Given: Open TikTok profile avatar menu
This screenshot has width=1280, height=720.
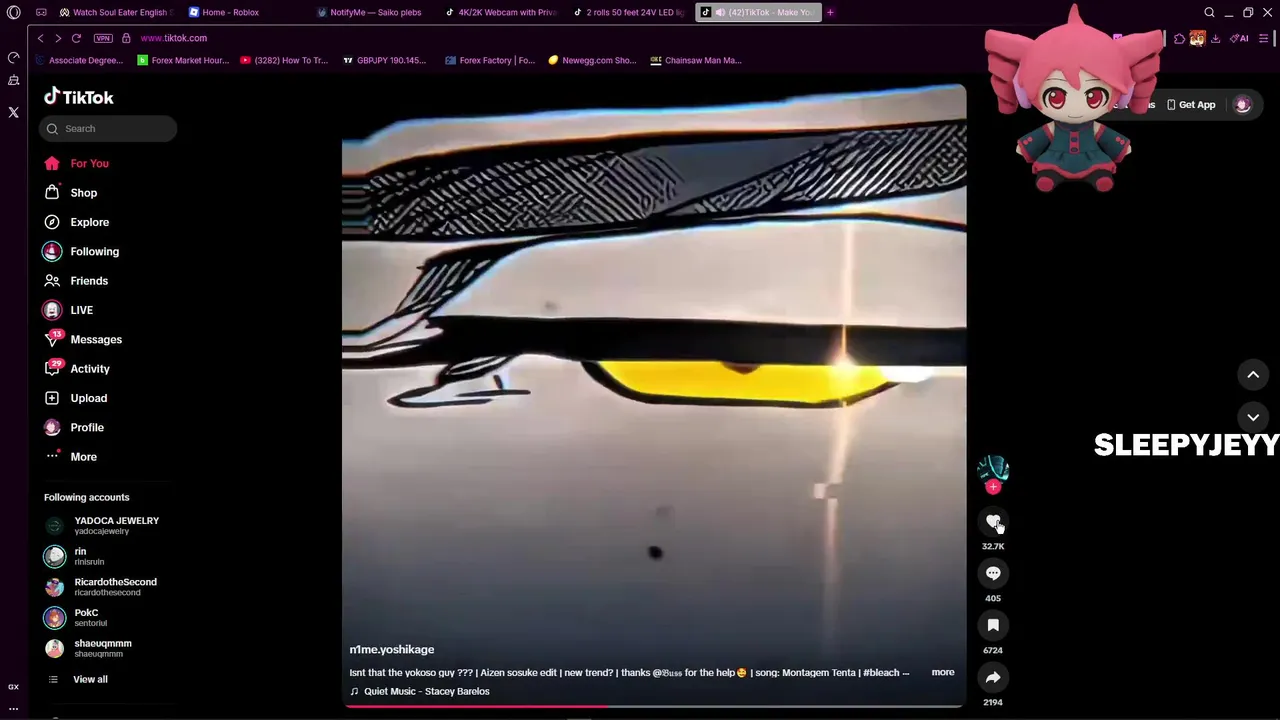Looking at the screenshot, I should [1243, 105].
